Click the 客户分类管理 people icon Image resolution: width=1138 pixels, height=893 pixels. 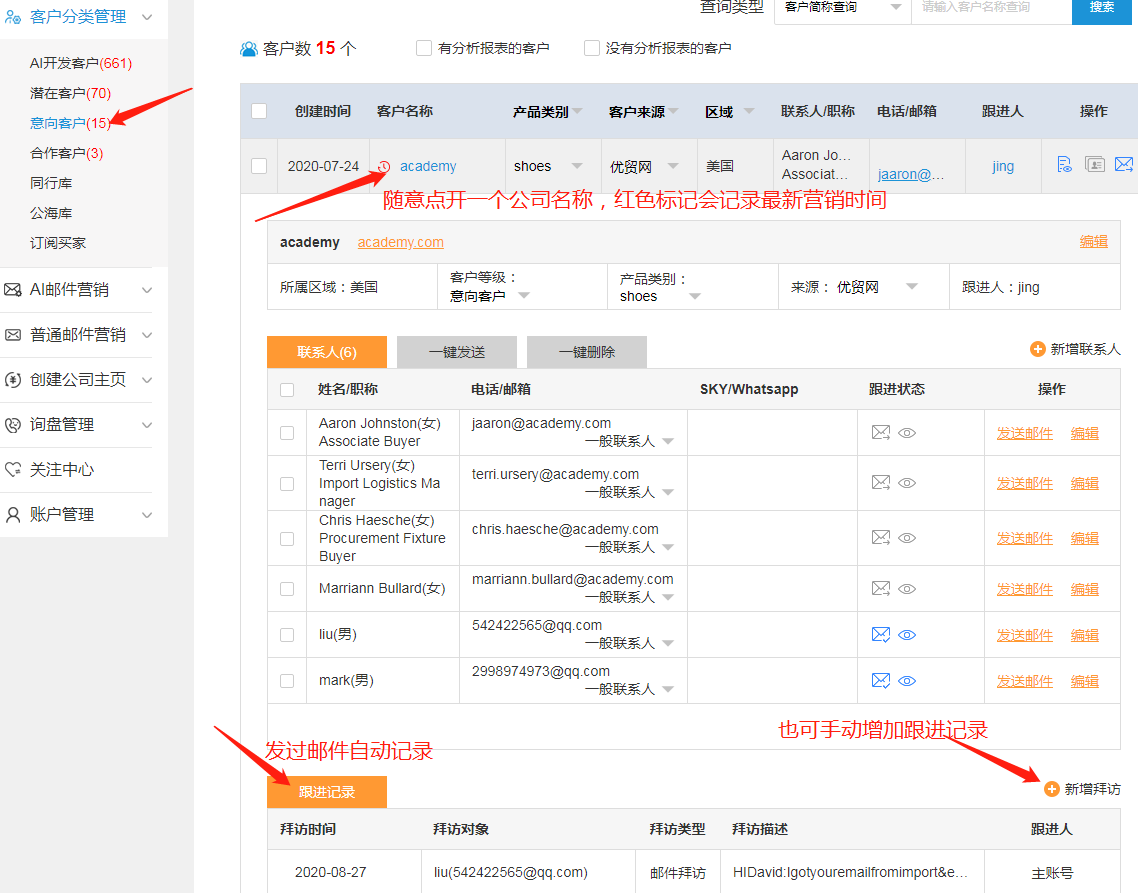pyautogui.click(x=12, y=17)
